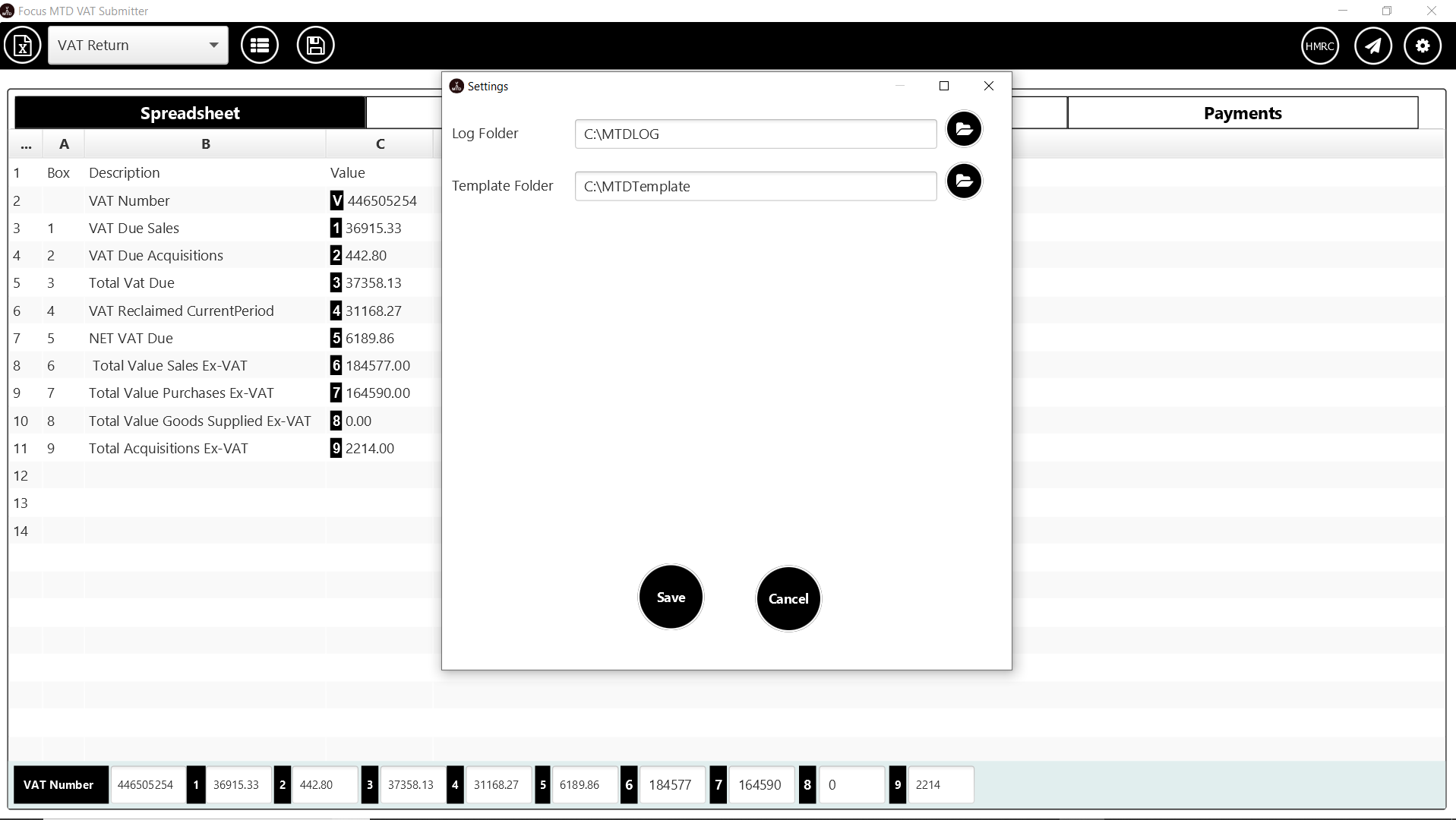Screen dimensions: 1456x820
Task: Click the VAT Due Sales description cell
Action: (205, 228)
